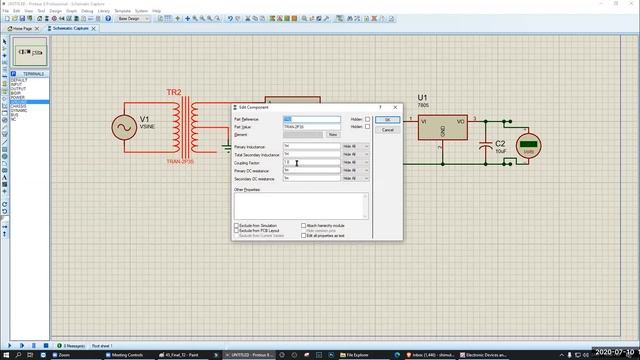Select the Selection arrow tool in left sidebar
640x360 pixels.
tap(4, 42)
